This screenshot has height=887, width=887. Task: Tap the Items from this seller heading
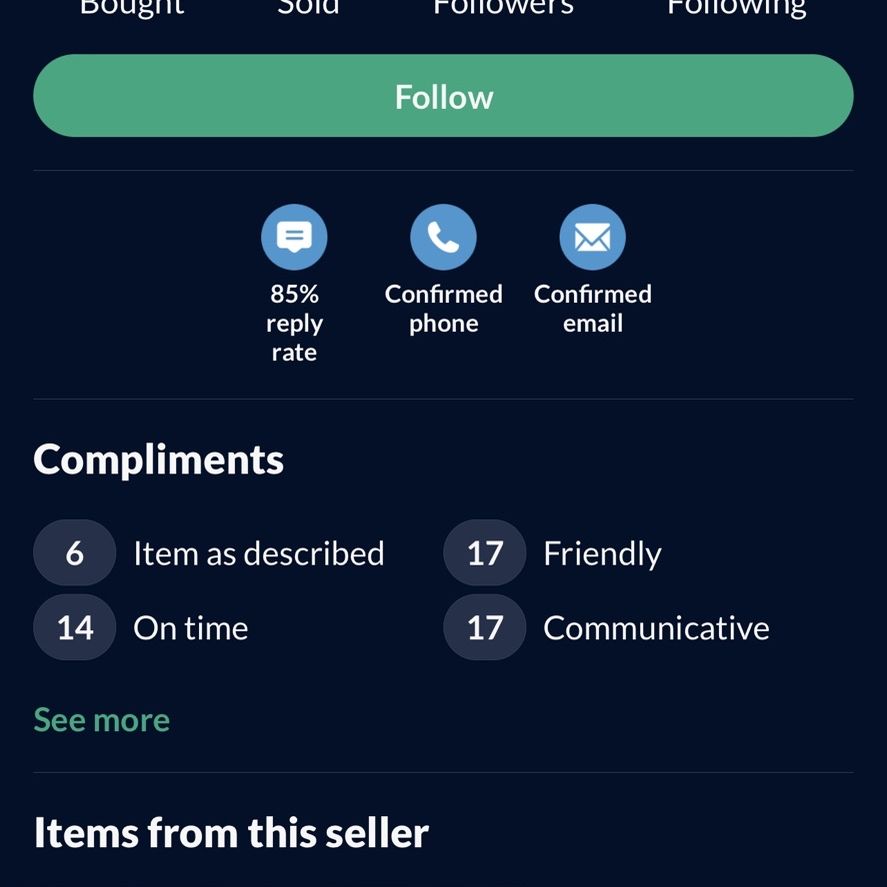231,833
